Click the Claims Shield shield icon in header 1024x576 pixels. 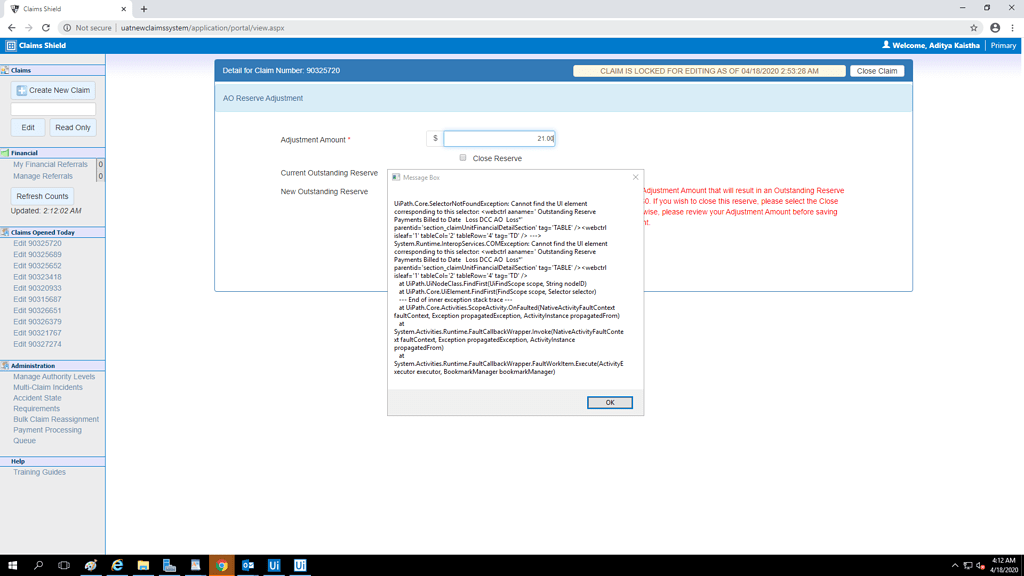tap(13, 45)
